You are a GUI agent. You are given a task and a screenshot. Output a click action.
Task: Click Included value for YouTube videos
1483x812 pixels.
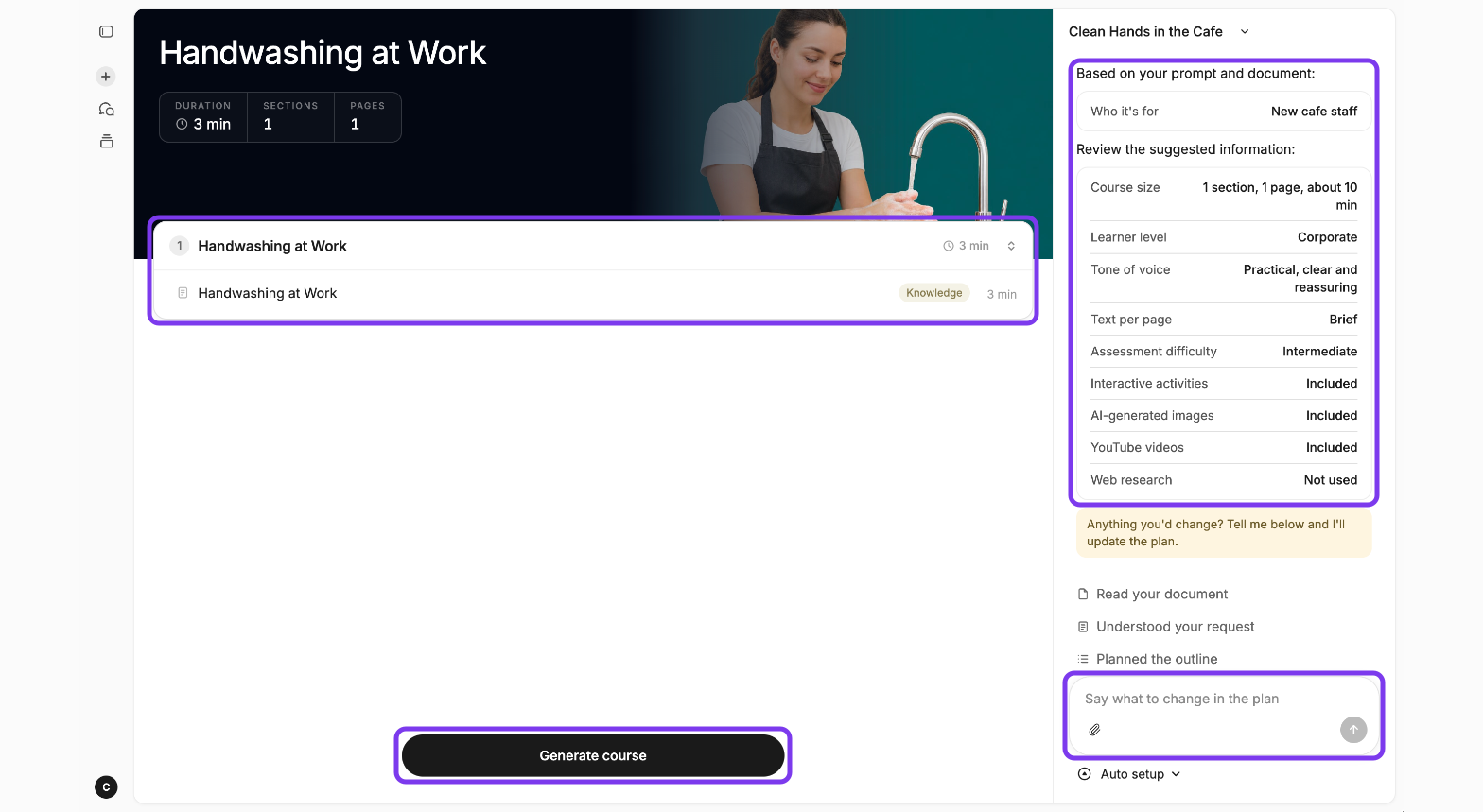coord(1332,448)
